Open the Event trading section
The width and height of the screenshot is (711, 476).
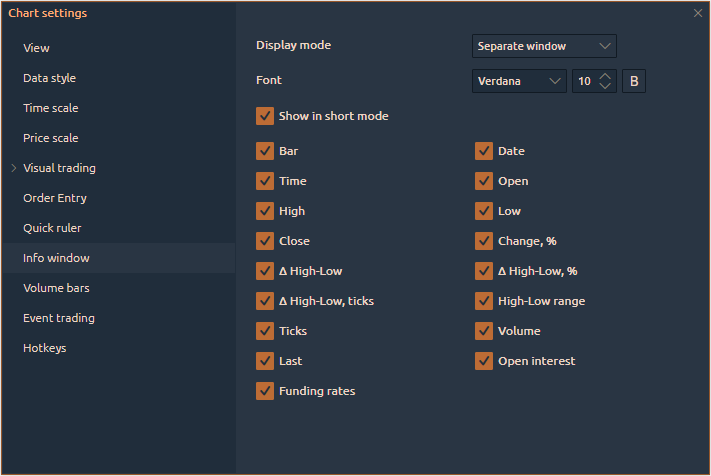point(59,318)
